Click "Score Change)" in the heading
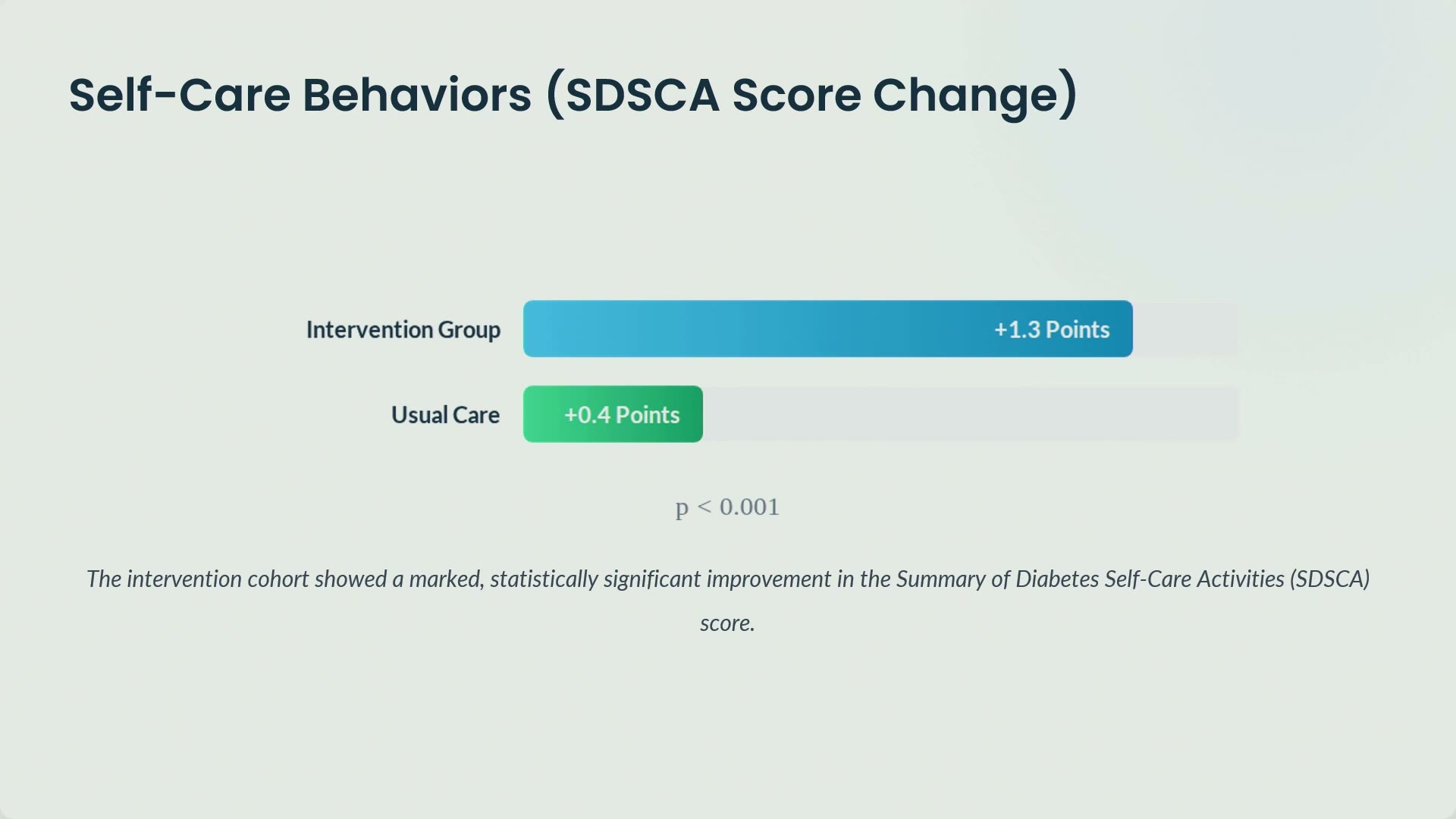This screenshot has width=1456, height=819. pyautogui.click(x=905, y=96)
